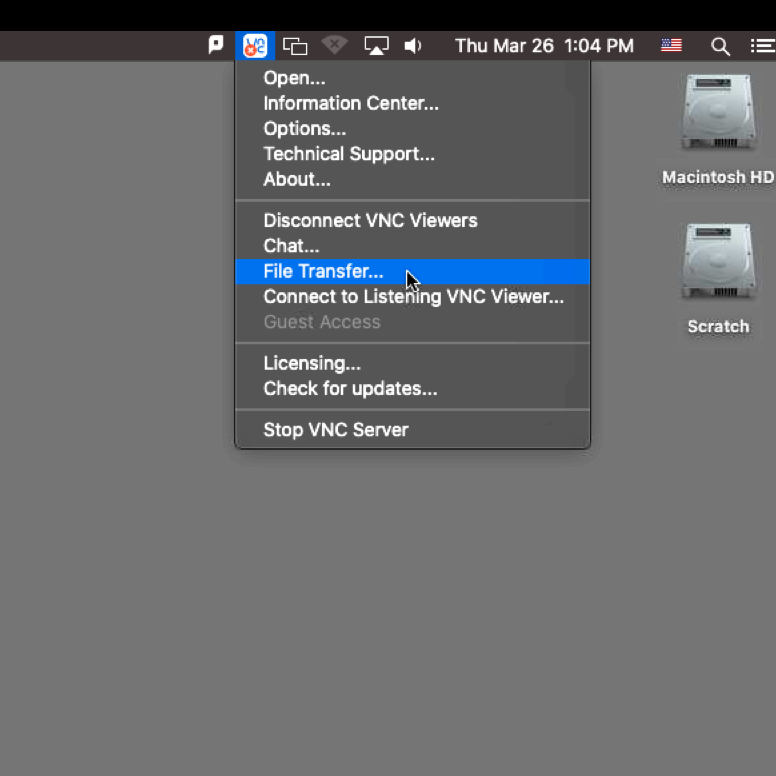Open Chat... from the menu
The height and width of the screenshot is (776, 776).
(x=412, y=246)
